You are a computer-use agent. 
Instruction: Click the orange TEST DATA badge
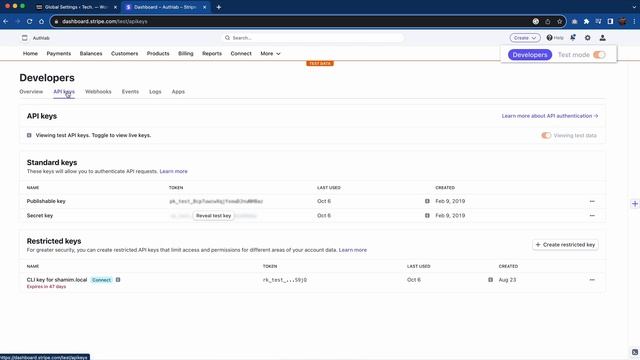coord(320,63)
